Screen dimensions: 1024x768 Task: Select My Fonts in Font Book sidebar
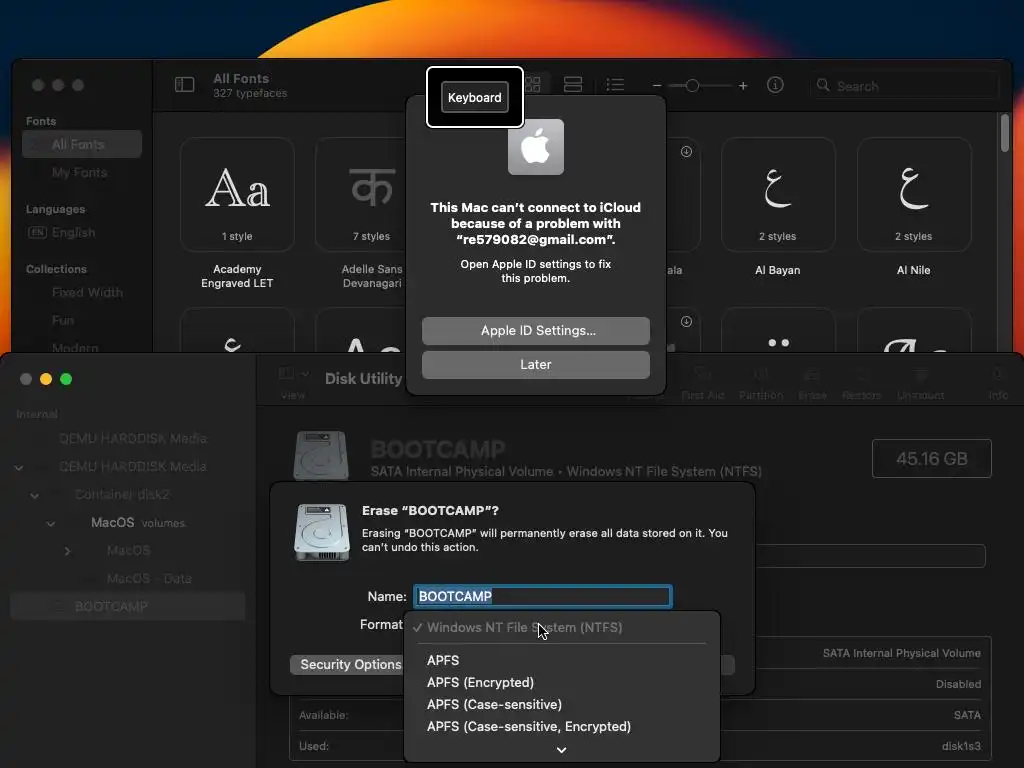coord(82,172)
